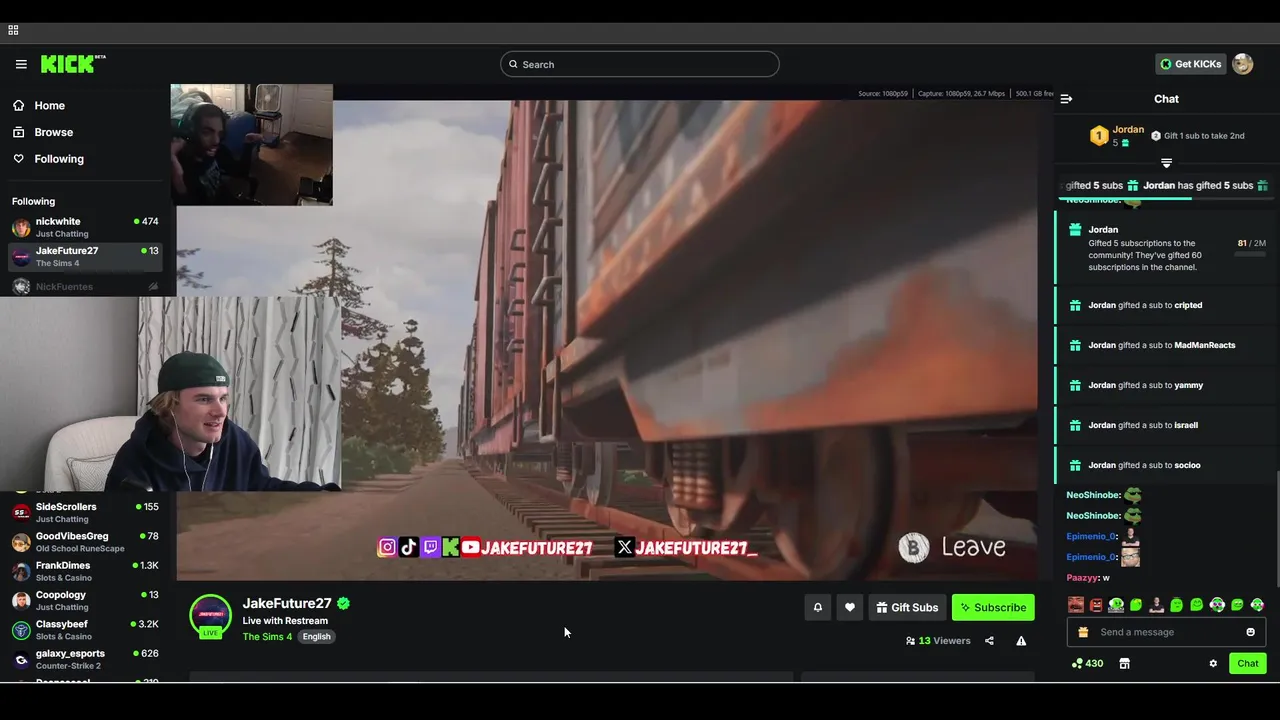Click the verified badge next to JakeFuture27
The image size is (1280, 720).
pos(343,603)
